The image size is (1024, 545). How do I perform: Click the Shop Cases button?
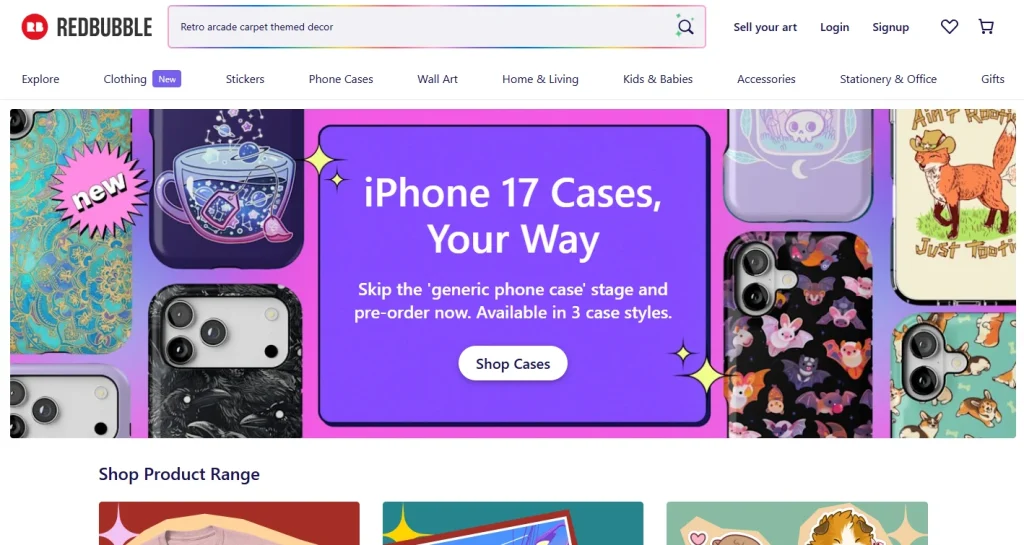point(513,364)
